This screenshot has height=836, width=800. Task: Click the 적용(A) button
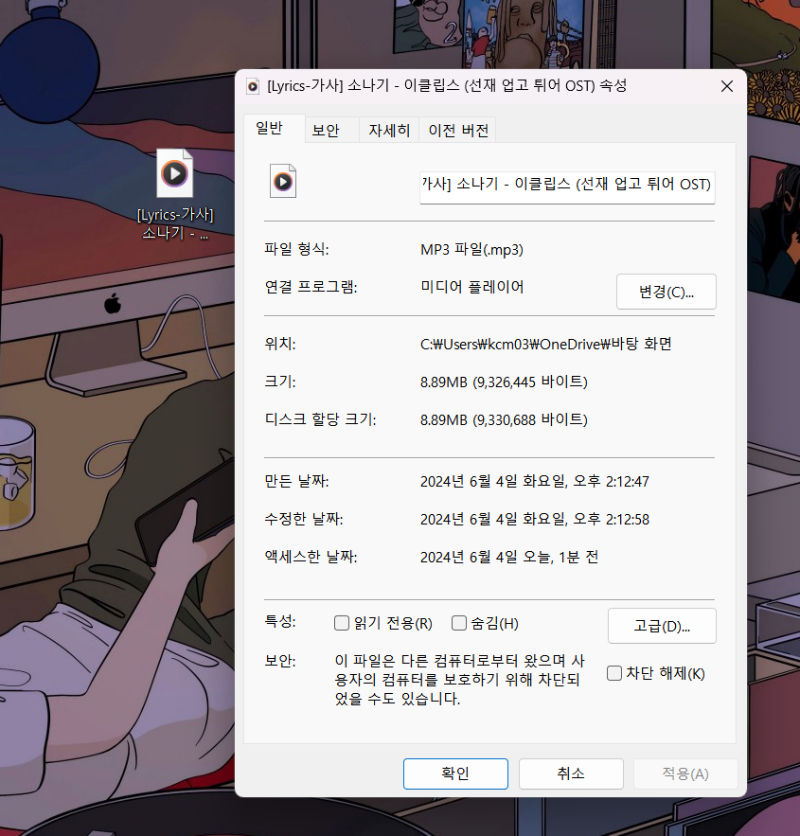[685, 774]
